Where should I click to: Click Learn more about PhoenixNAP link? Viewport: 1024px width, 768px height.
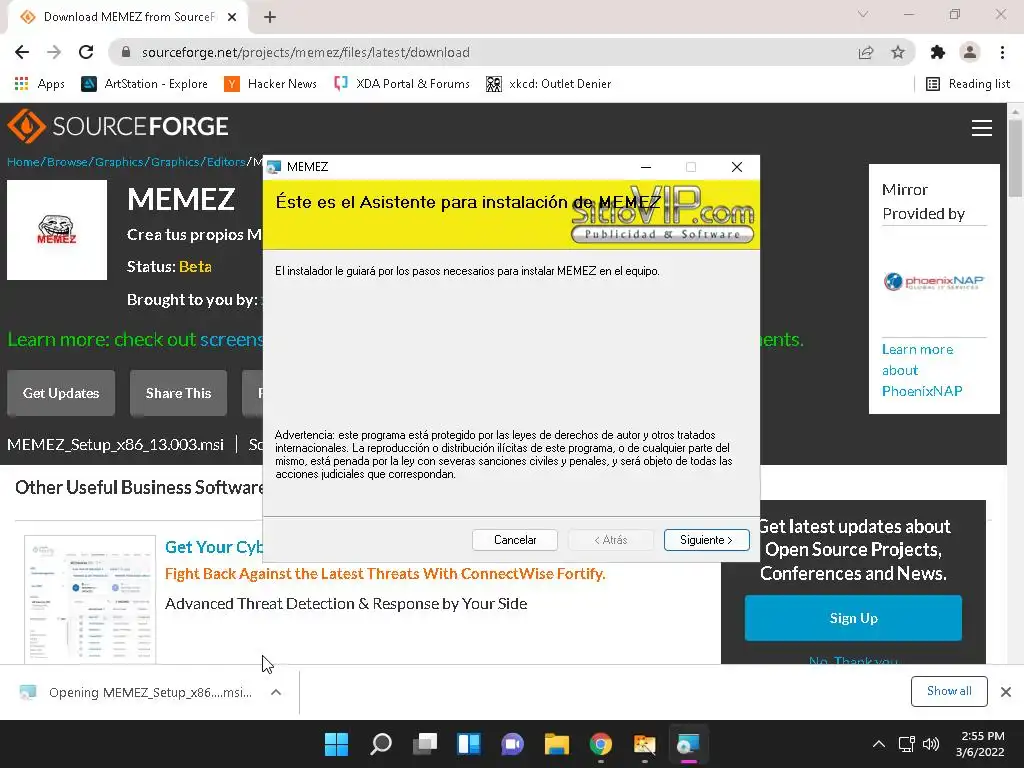[921, 370]
